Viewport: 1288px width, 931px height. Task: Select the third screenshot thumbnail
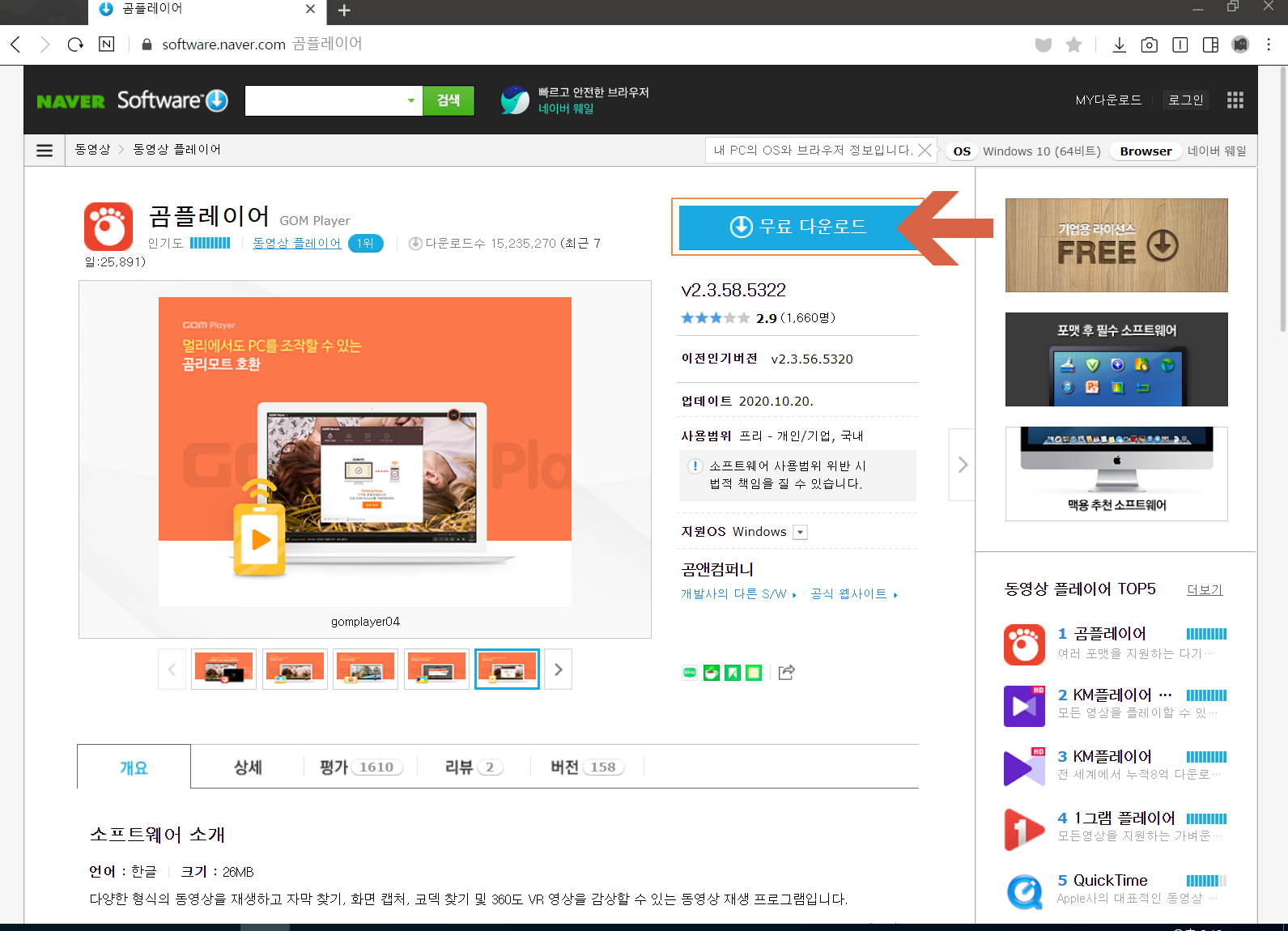tap(365, 670)
